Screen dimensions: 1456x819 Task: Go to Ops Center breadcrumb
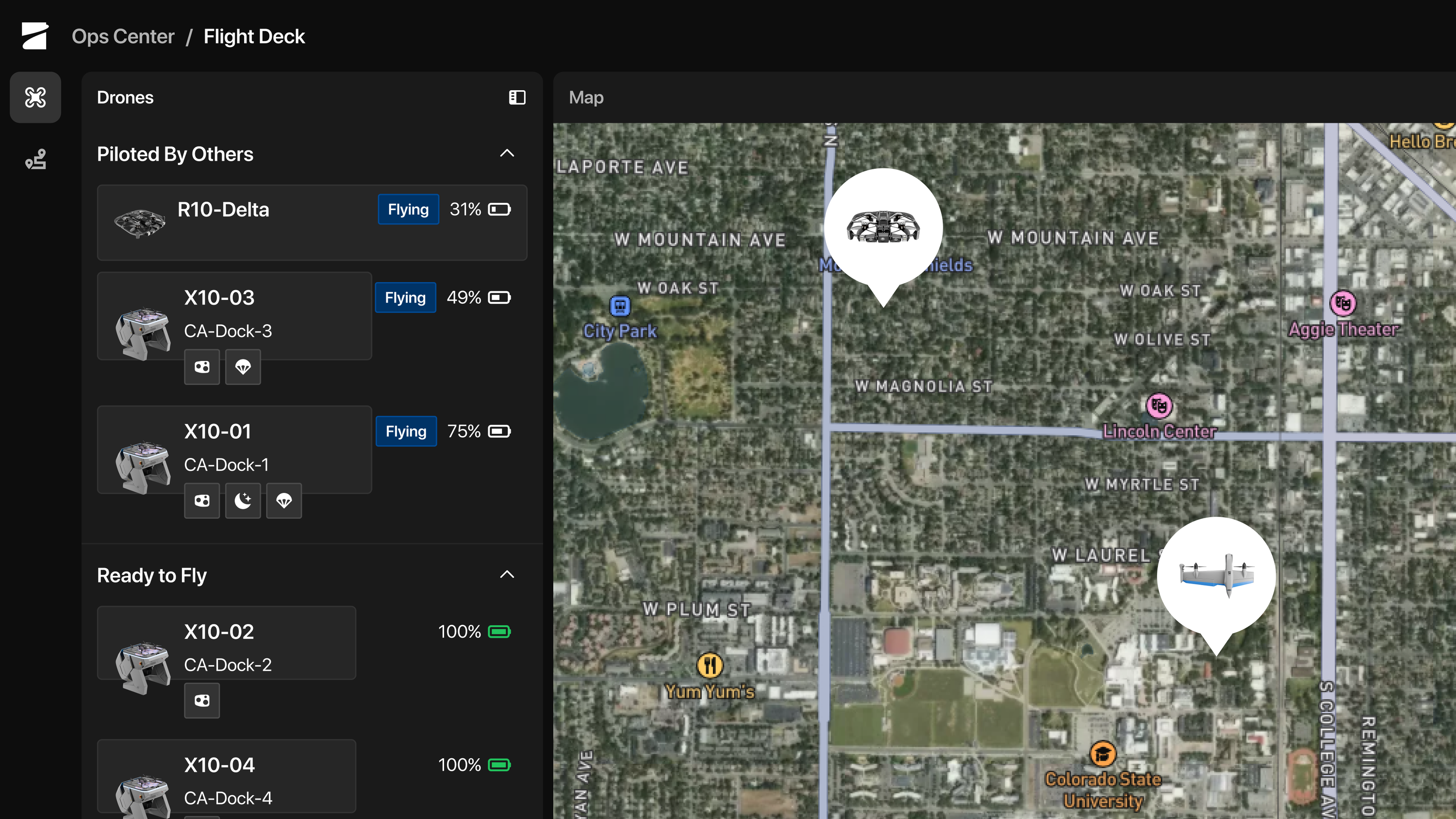(x=123, y=36)
